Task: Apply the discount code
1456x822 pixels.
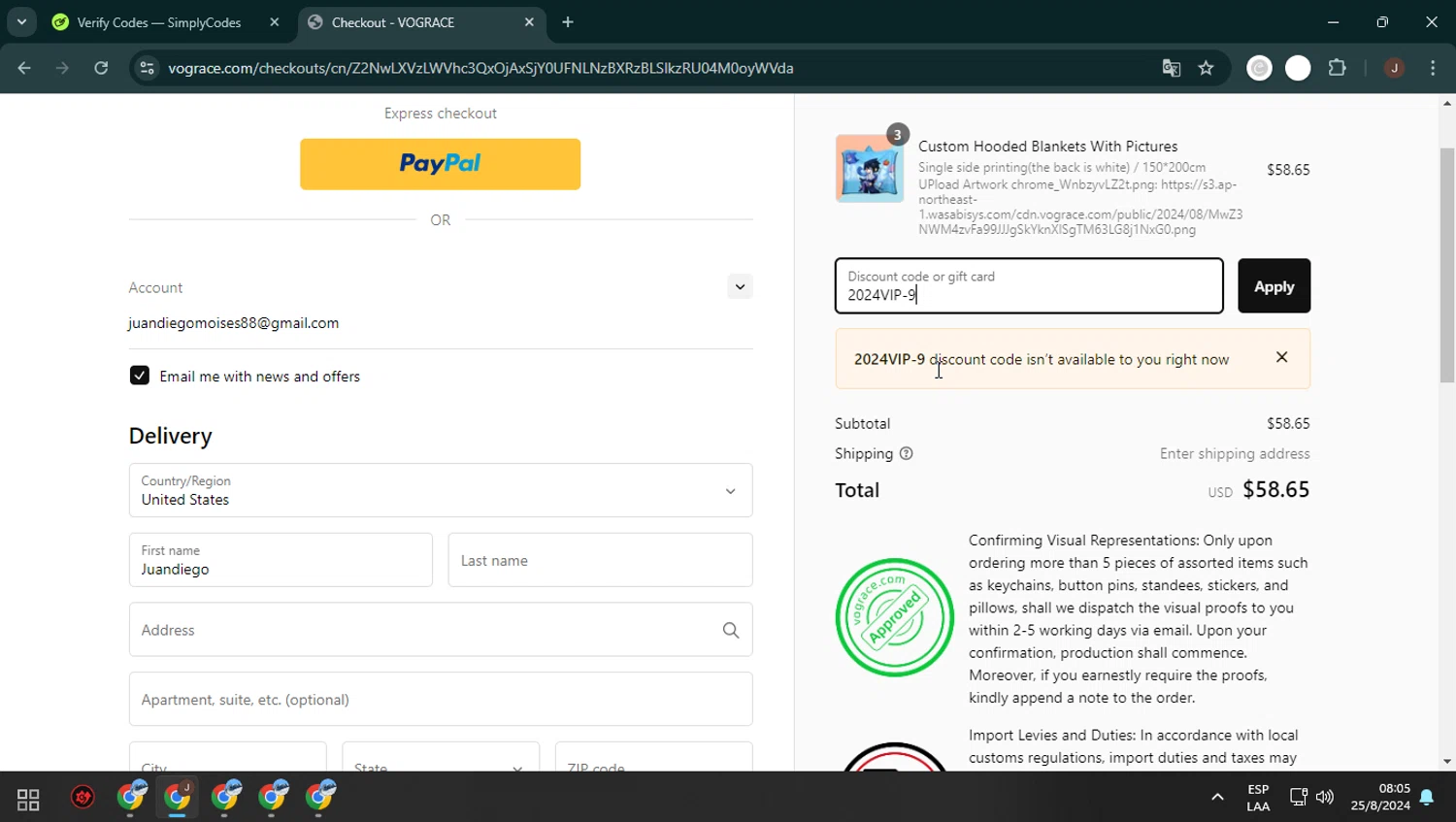Action: click(1274, 286)
